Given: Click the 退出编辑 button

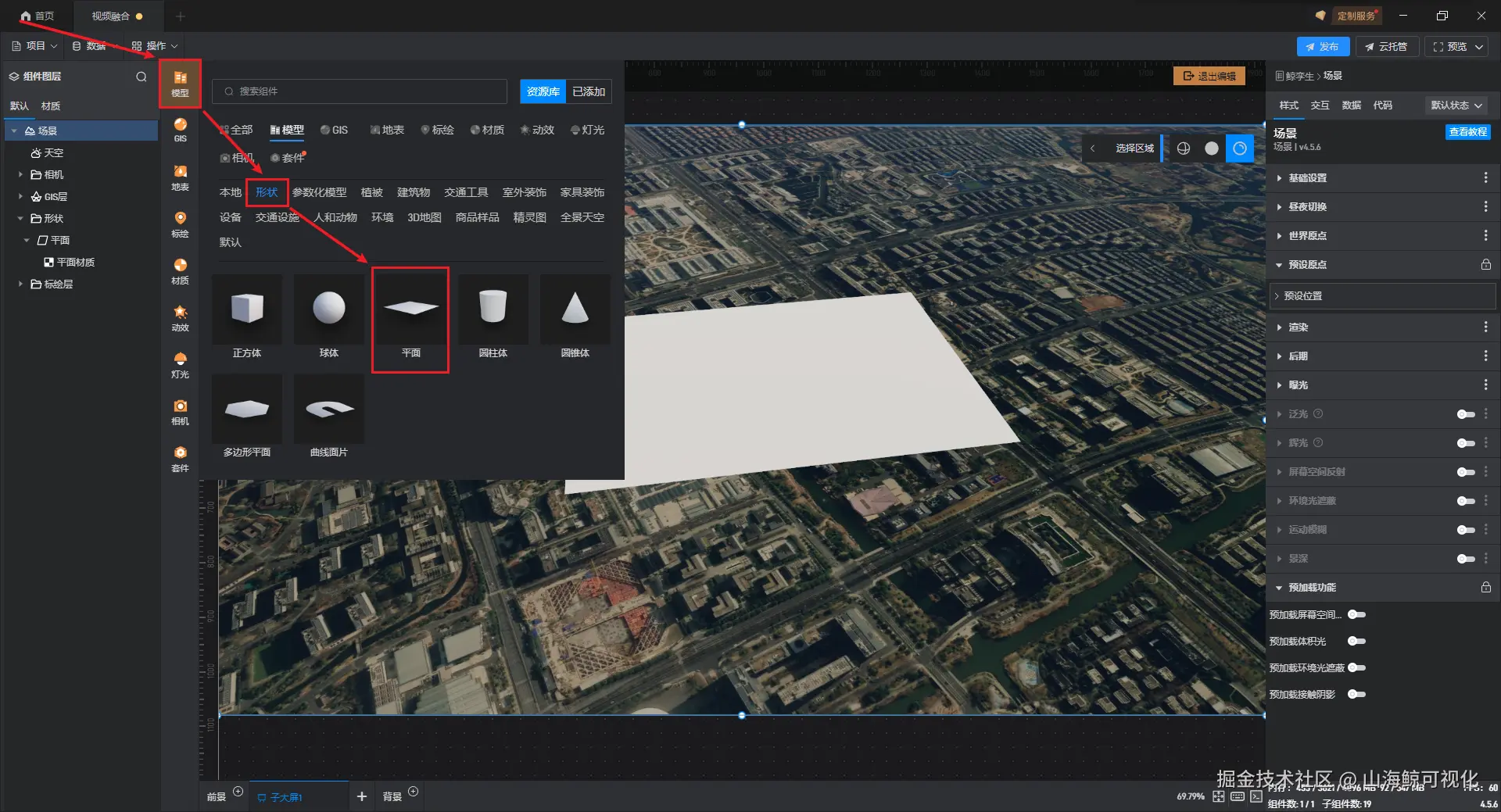Looking at the screenshot, I should pos(1209,76).
